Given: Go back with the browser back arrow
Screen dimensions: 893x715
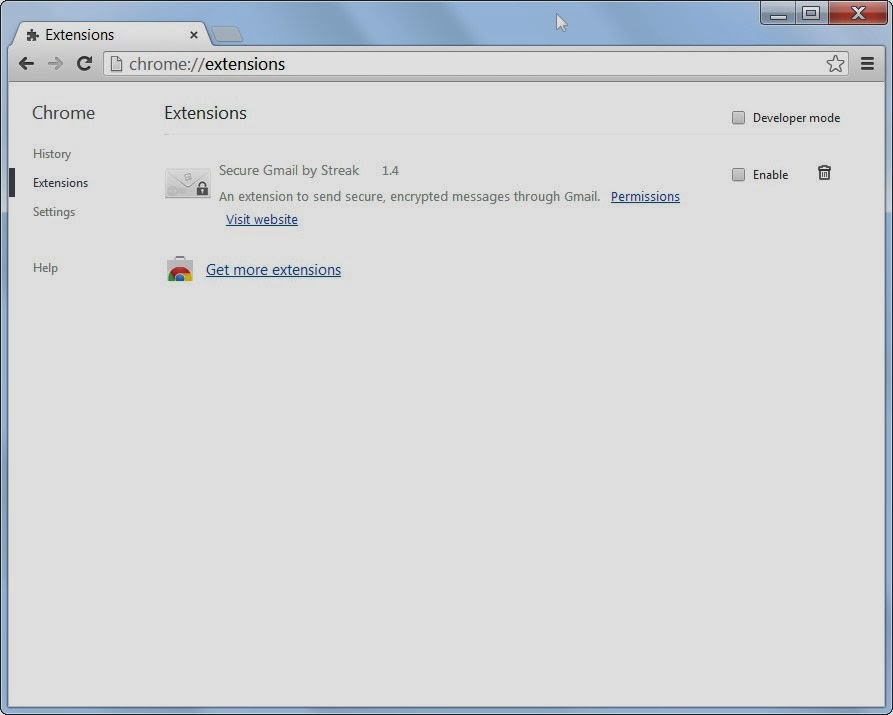Looking at the screenshot, I should click(x=26, y=64).
